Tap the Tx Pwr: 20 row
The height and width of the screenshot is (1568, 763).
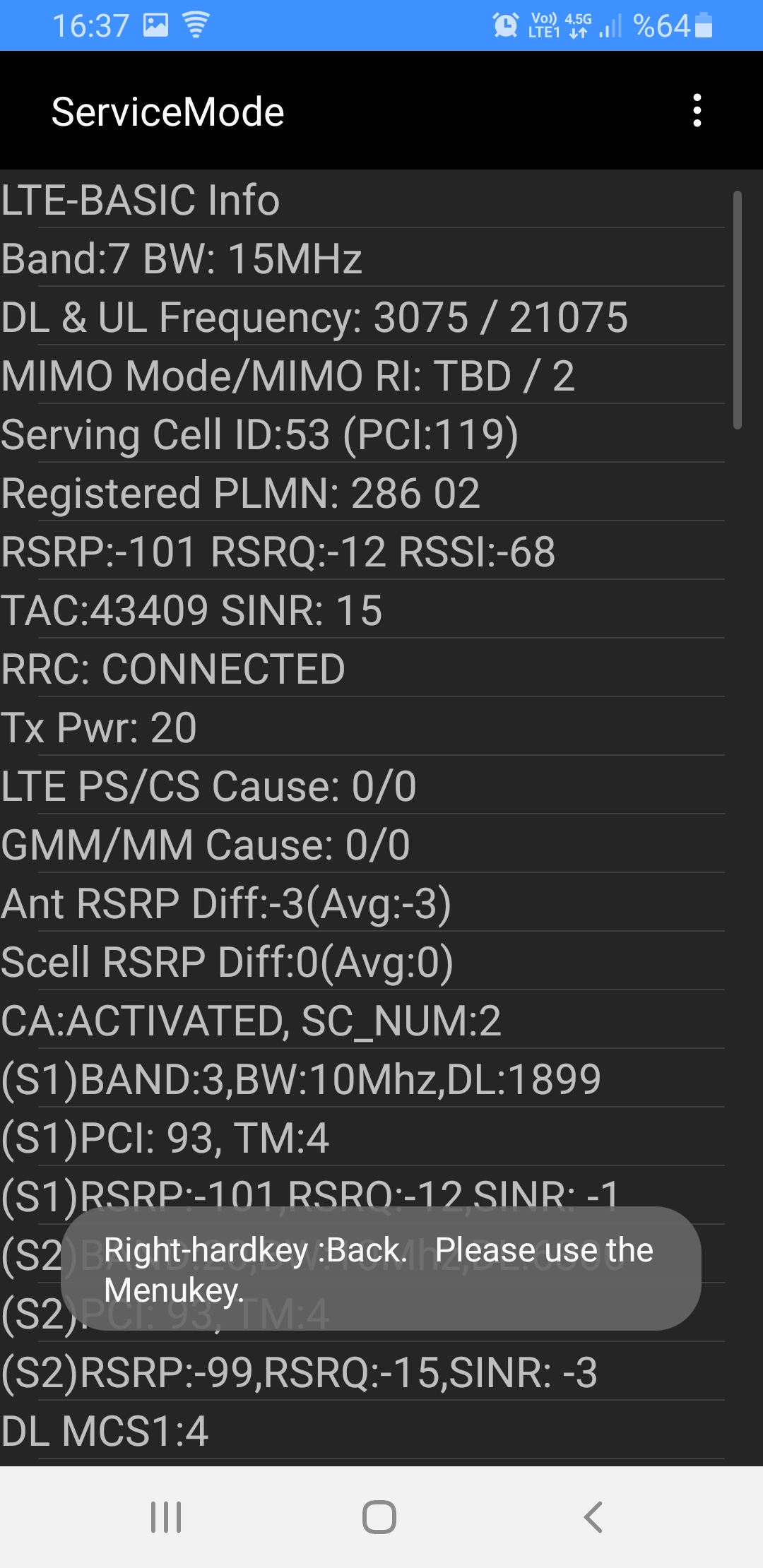[x=362, y=727]
